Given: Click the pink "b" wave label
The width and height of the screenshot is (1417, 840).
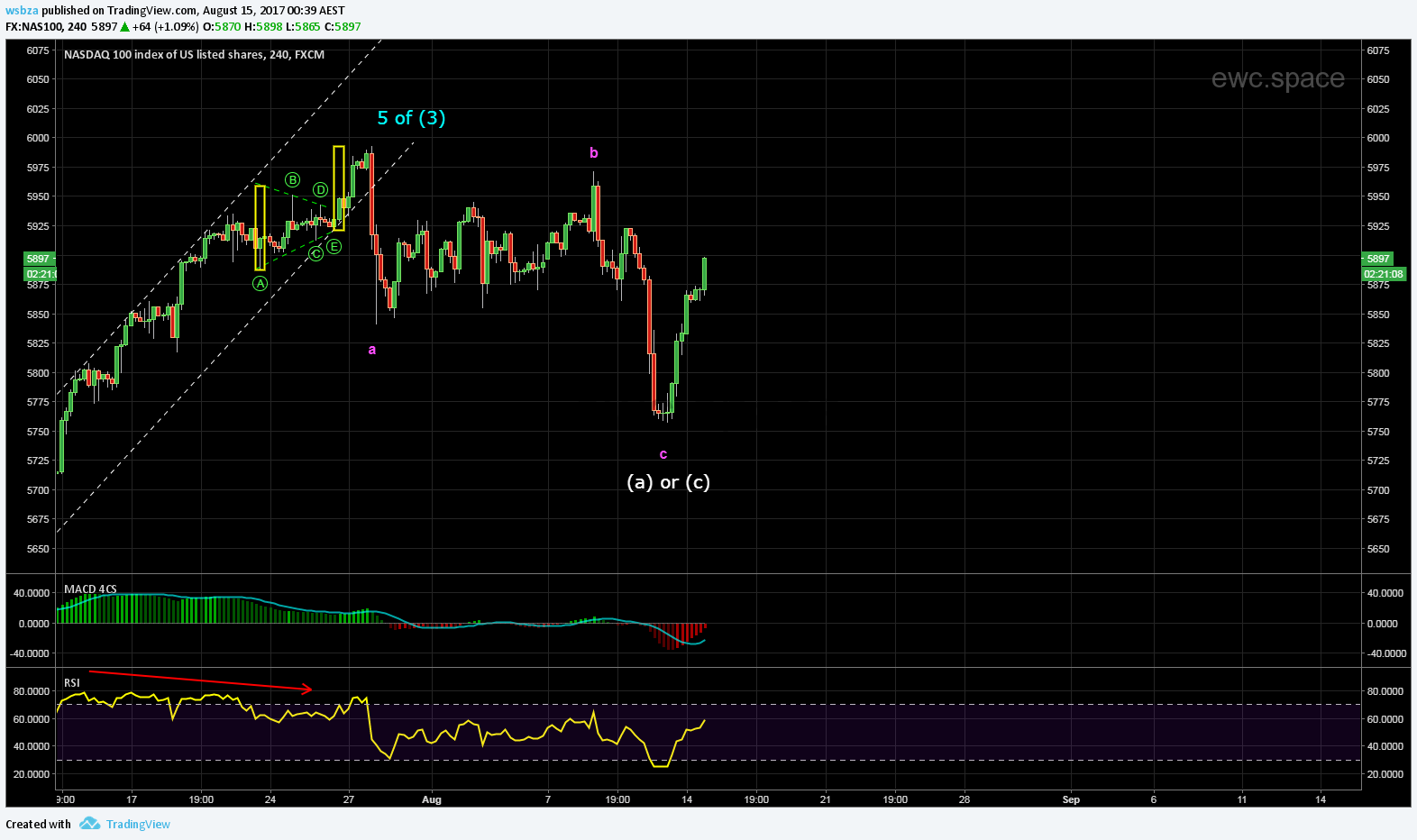Looking at the screenshot, I should tap(593, 153).
